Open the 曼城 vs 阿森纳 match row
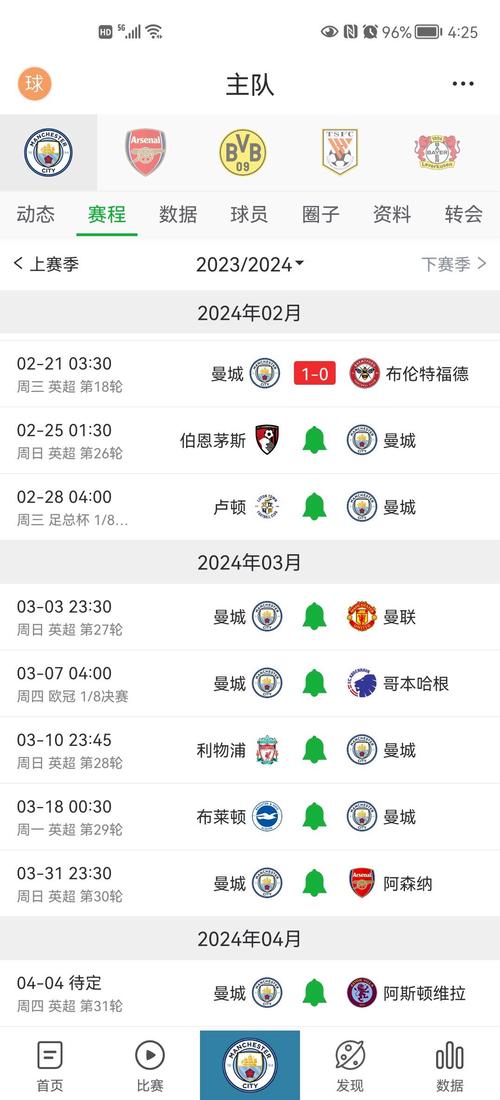This screenshot has height=1100, width=500. pos(250,883)
